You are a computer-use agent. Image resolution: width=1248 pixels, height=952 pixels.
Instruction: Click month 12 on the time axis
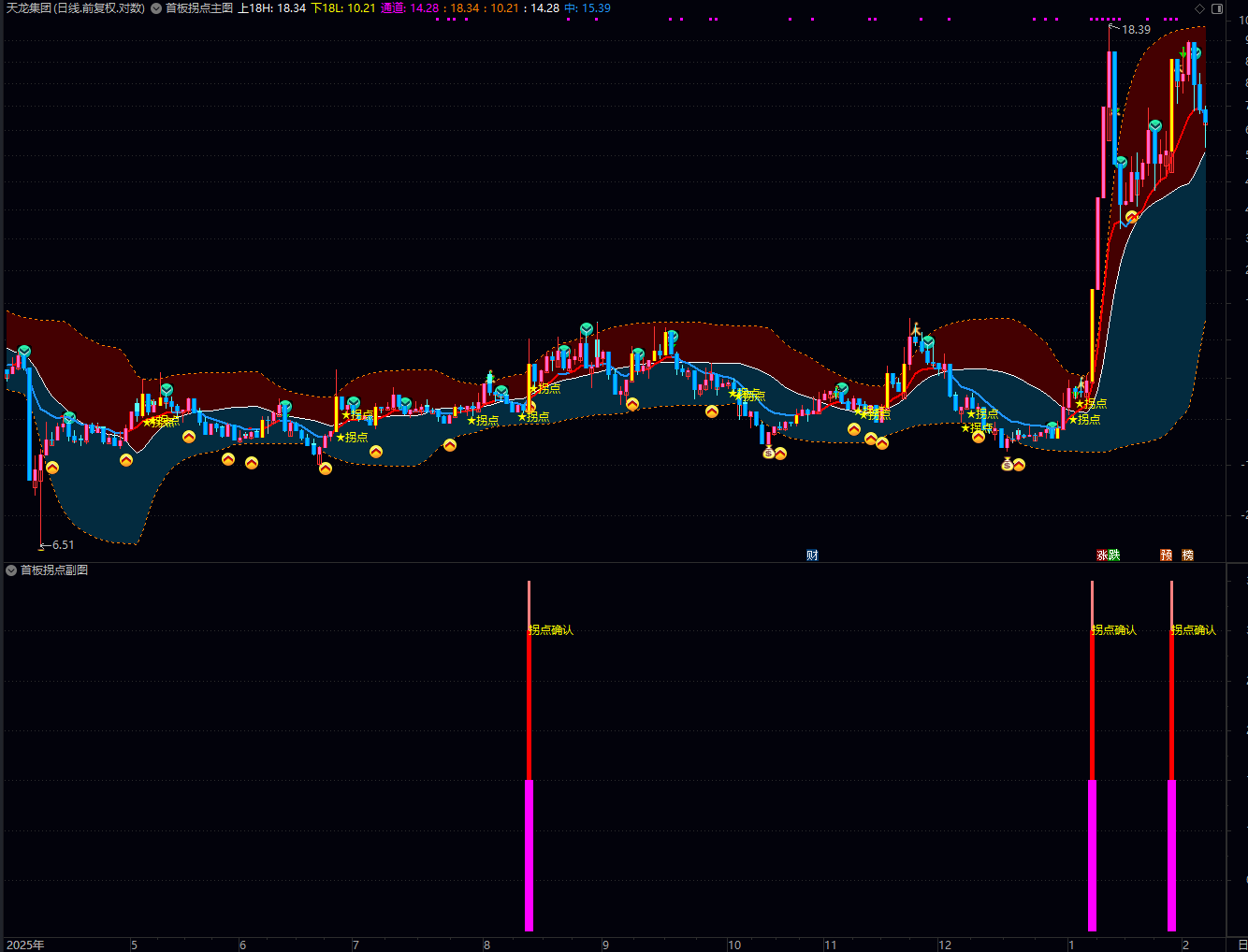coord(945,945)
